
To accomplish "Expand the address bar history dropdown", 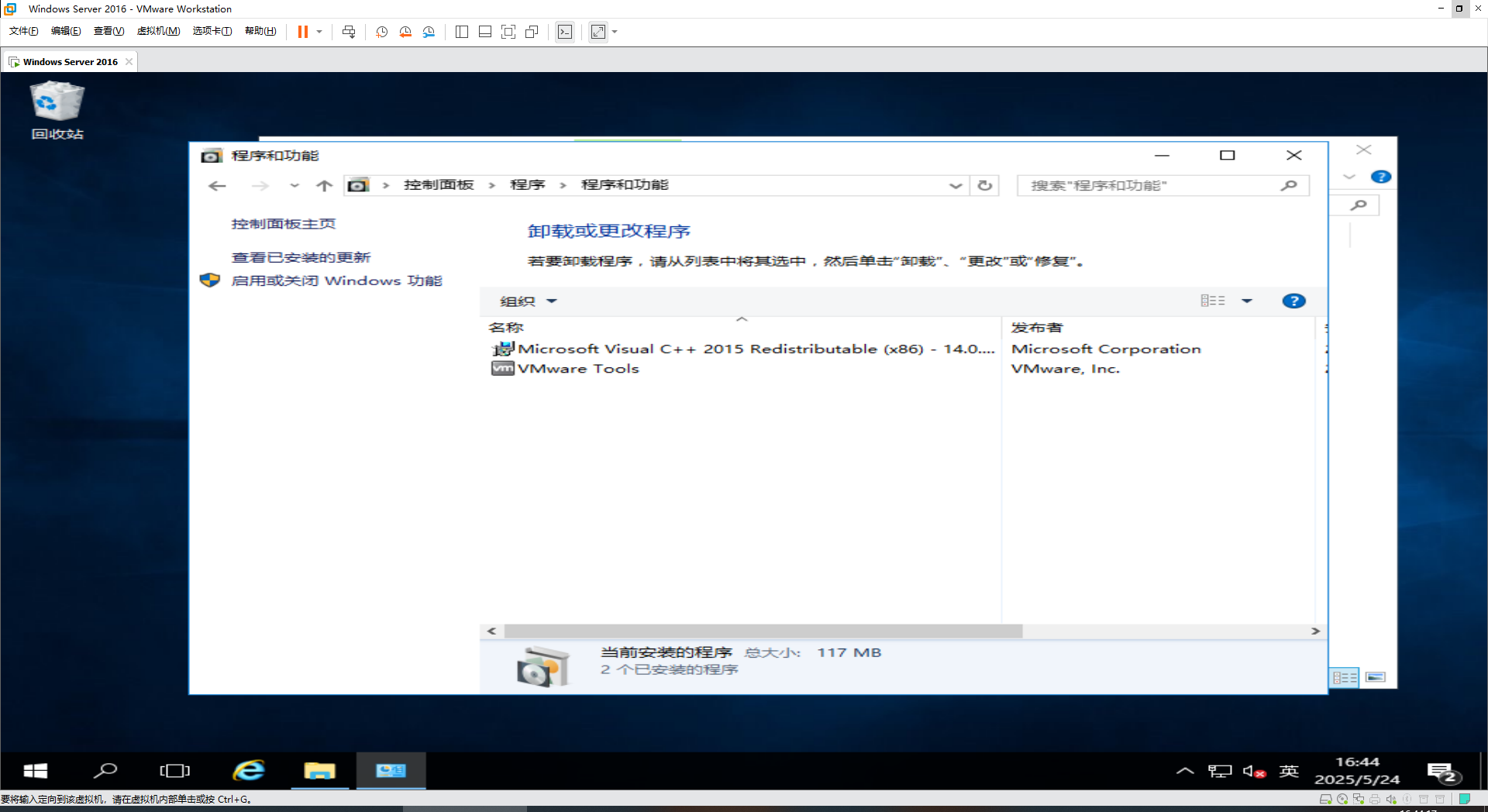I will [x=956, y=185].
